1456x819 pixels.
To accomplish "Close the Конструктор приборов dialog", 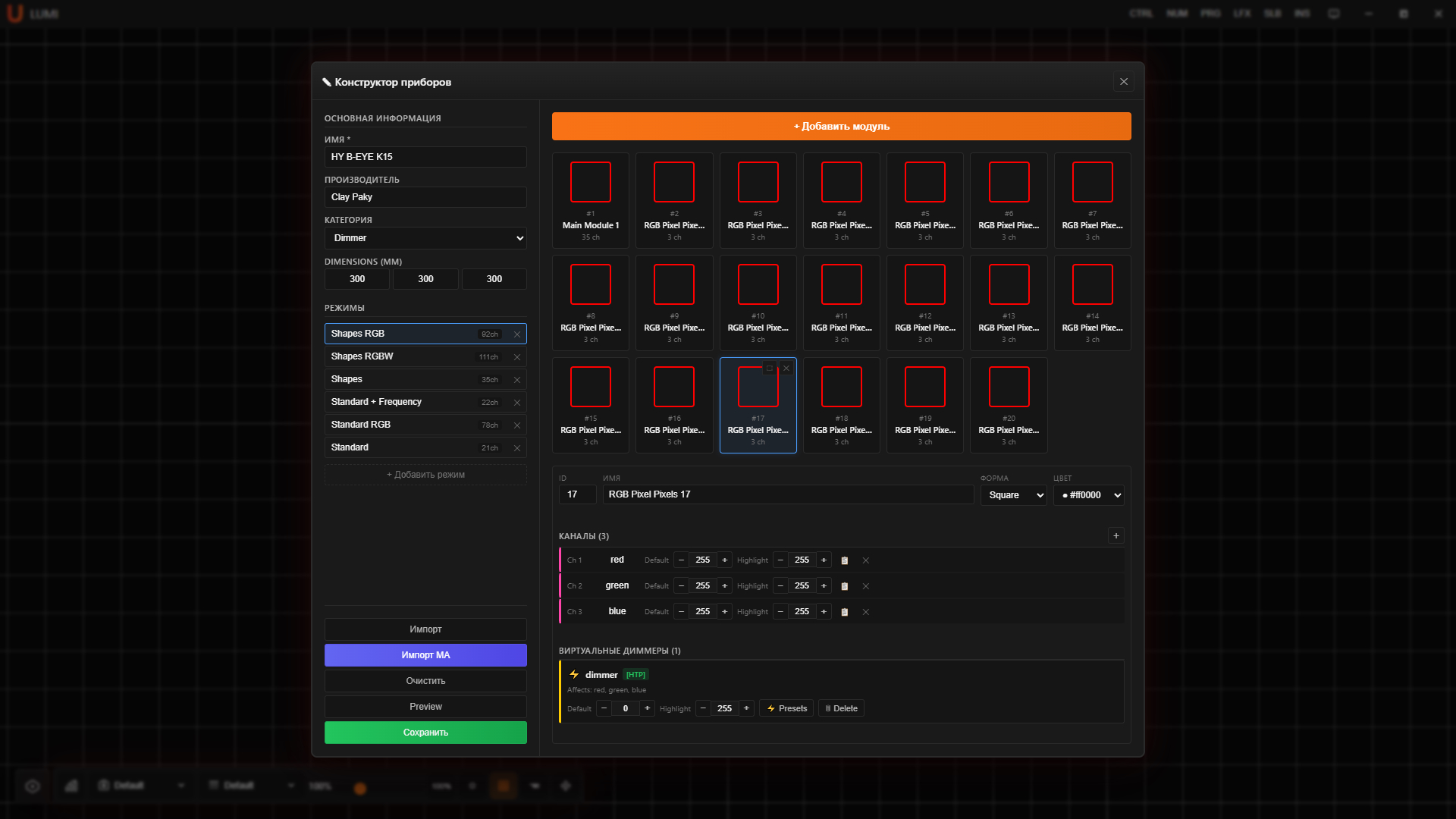I will (1124, 82).
